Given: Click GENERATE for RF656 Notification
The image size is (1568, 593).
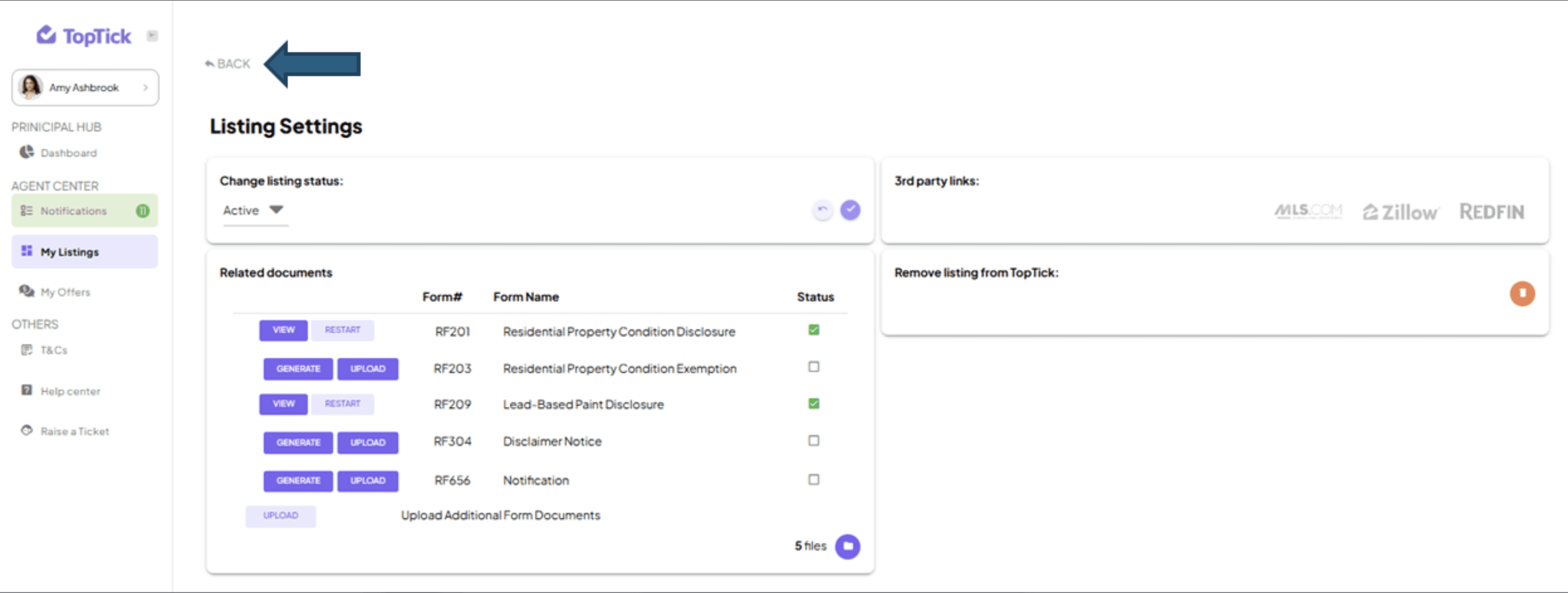Looking at the screenshot, I should (298, 480).
